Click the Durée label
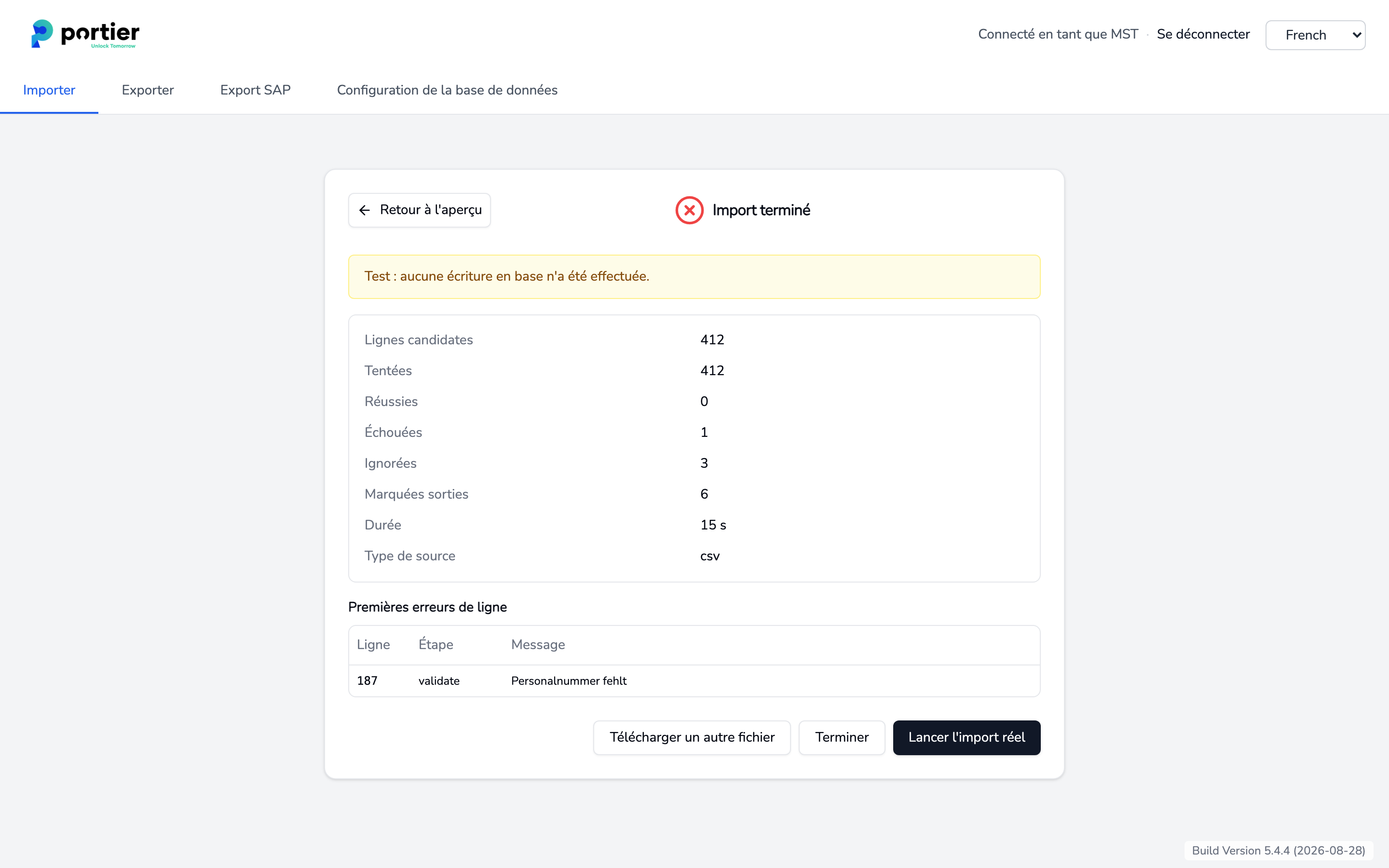The height and width of the screenshot is (868, 1389). (383, 525)
